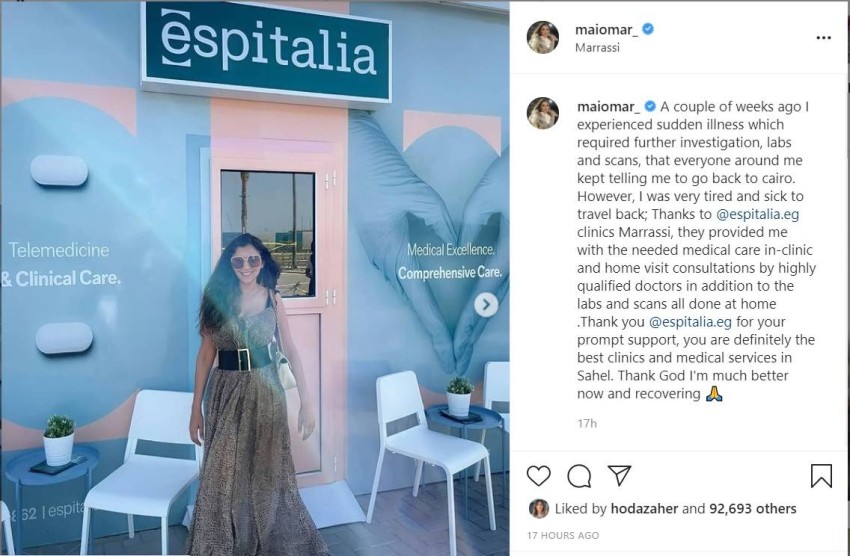Open maiomar_ profile picture in header
The height and width of the screenshot is (556, 850).
[x=543, y=37]
